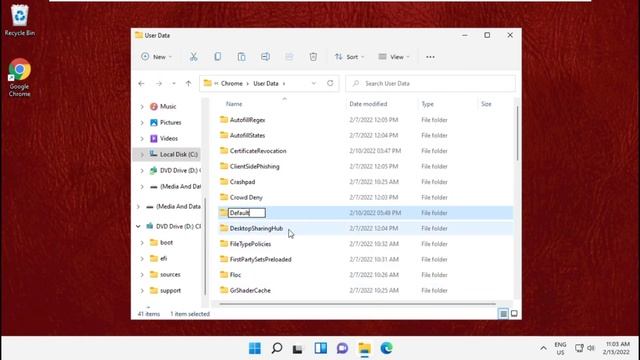Viewport: 640px width, 360px height.
Task: Expand the boot folder node
Action: coord(142,242)
